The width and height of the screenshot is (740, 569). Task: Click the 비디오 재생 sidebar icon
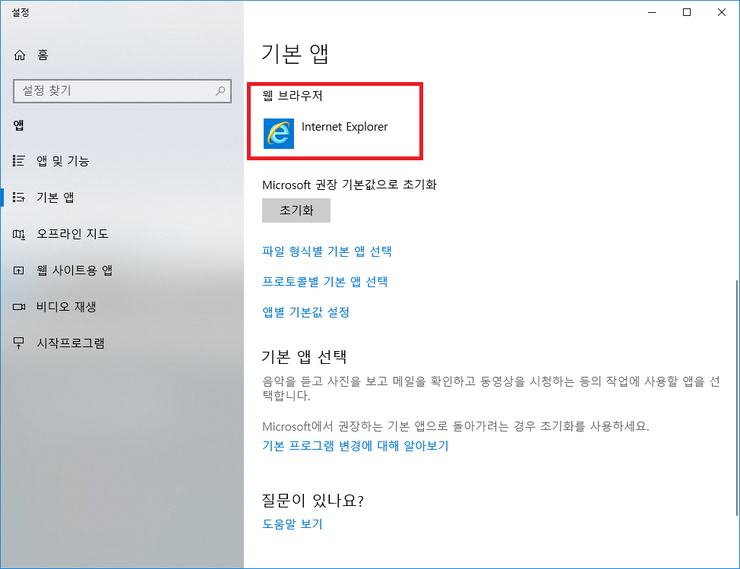tap(19, 307)
